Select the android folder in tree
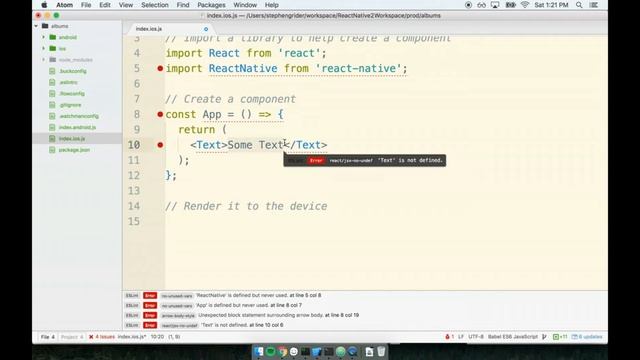This screenshot has width=640, height=360. 67,37
